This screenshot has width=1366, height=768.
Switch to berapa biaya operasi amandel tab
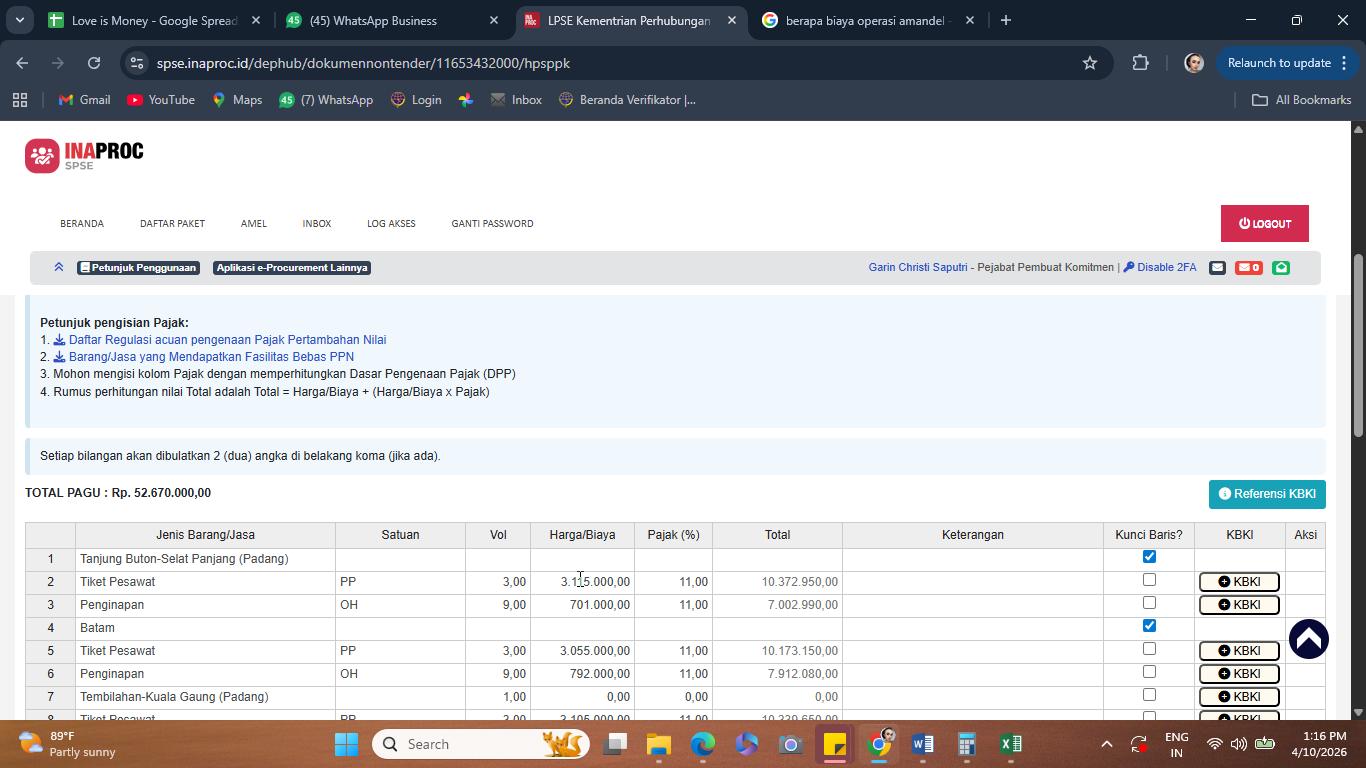tap(867, 20)
